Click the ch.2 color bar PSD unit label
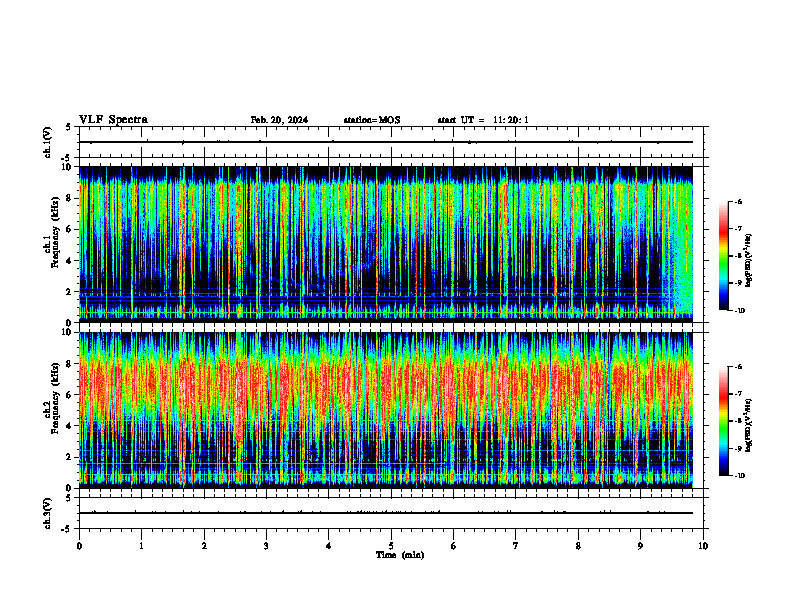 pyautogui.click(x=749, y=425)
